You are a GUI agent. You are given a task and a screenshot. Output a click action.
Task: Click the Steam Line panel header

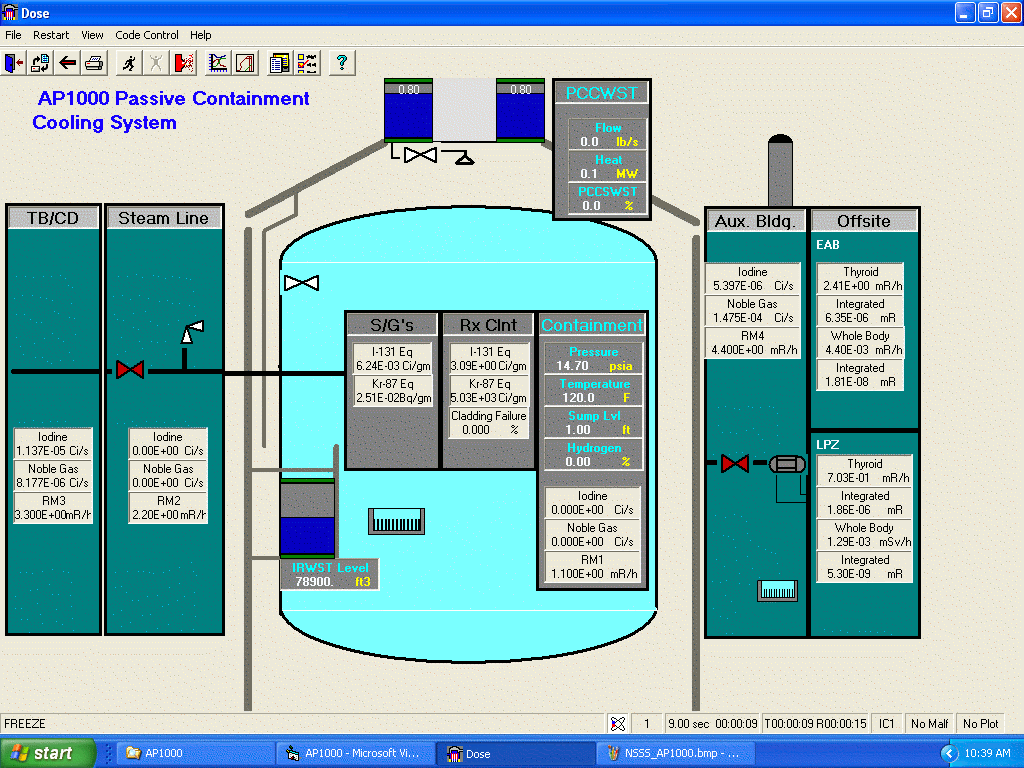163,218
